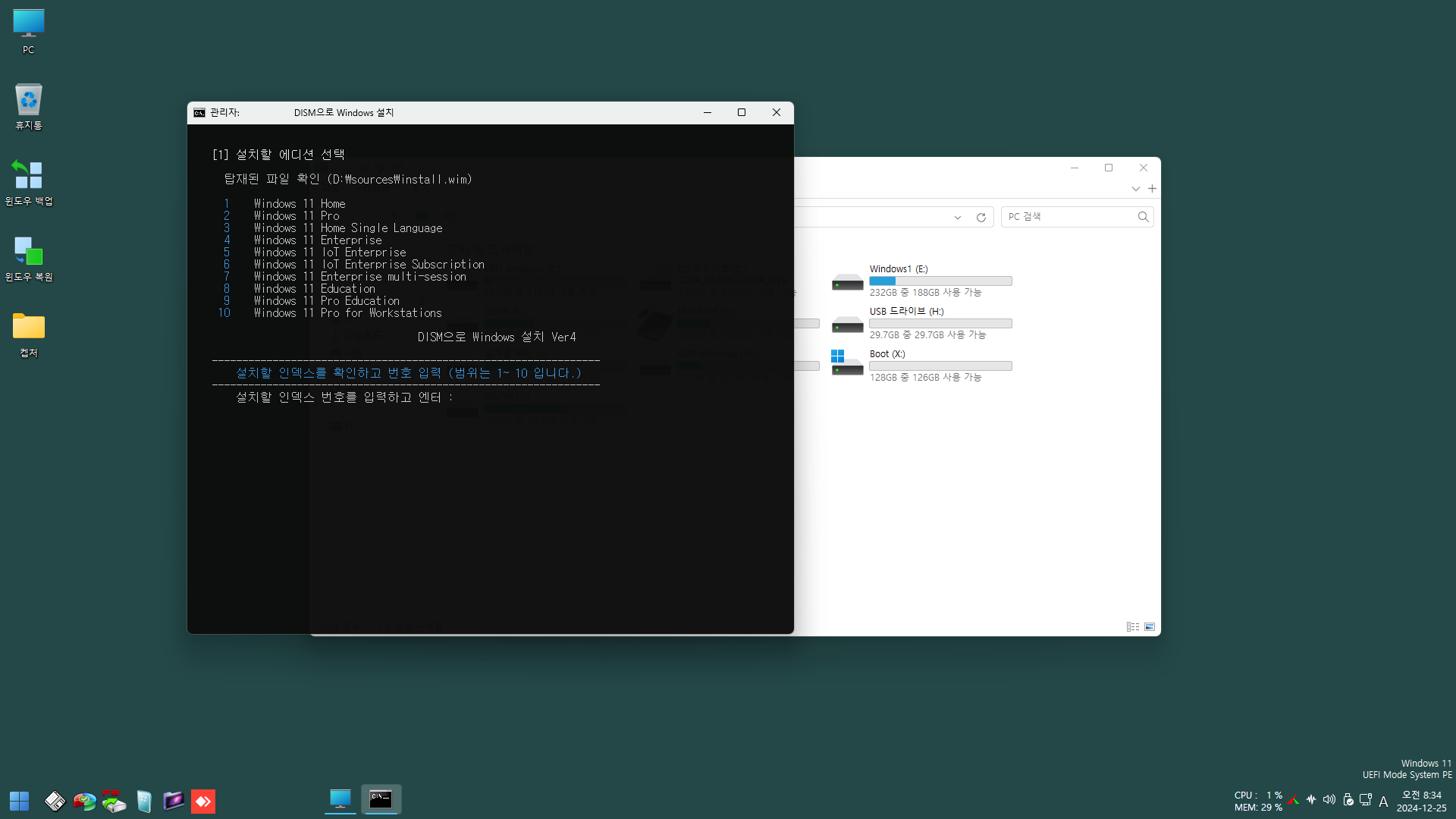Screen dimensions: 1456x819
Task: Launch the red AnyDesk icon in taskbar
Action: [x=203, y=801]
